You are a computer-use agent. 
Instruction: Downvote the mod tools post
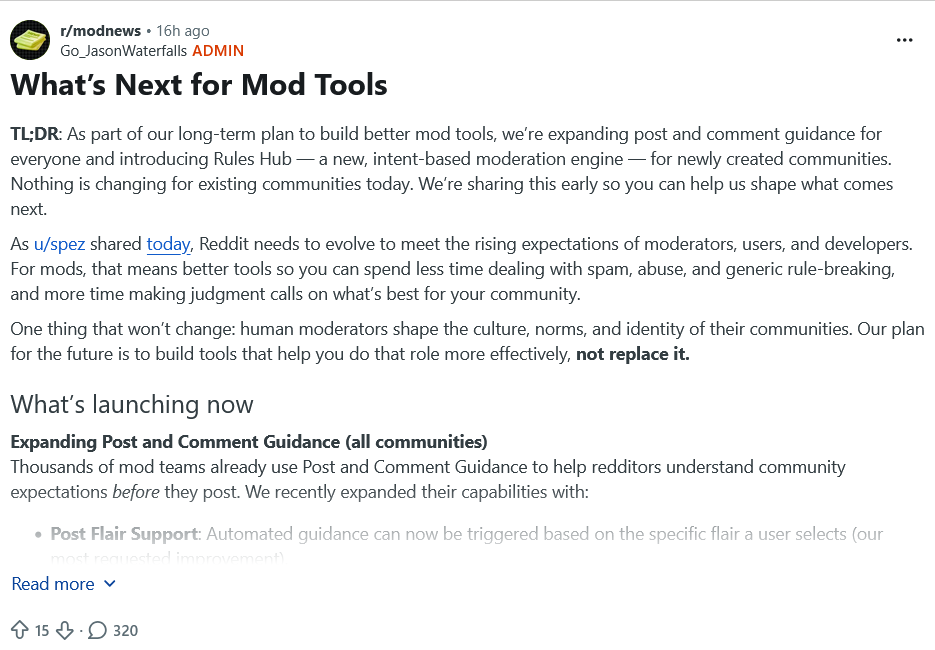pyautogui.click(x=64, y=630)
